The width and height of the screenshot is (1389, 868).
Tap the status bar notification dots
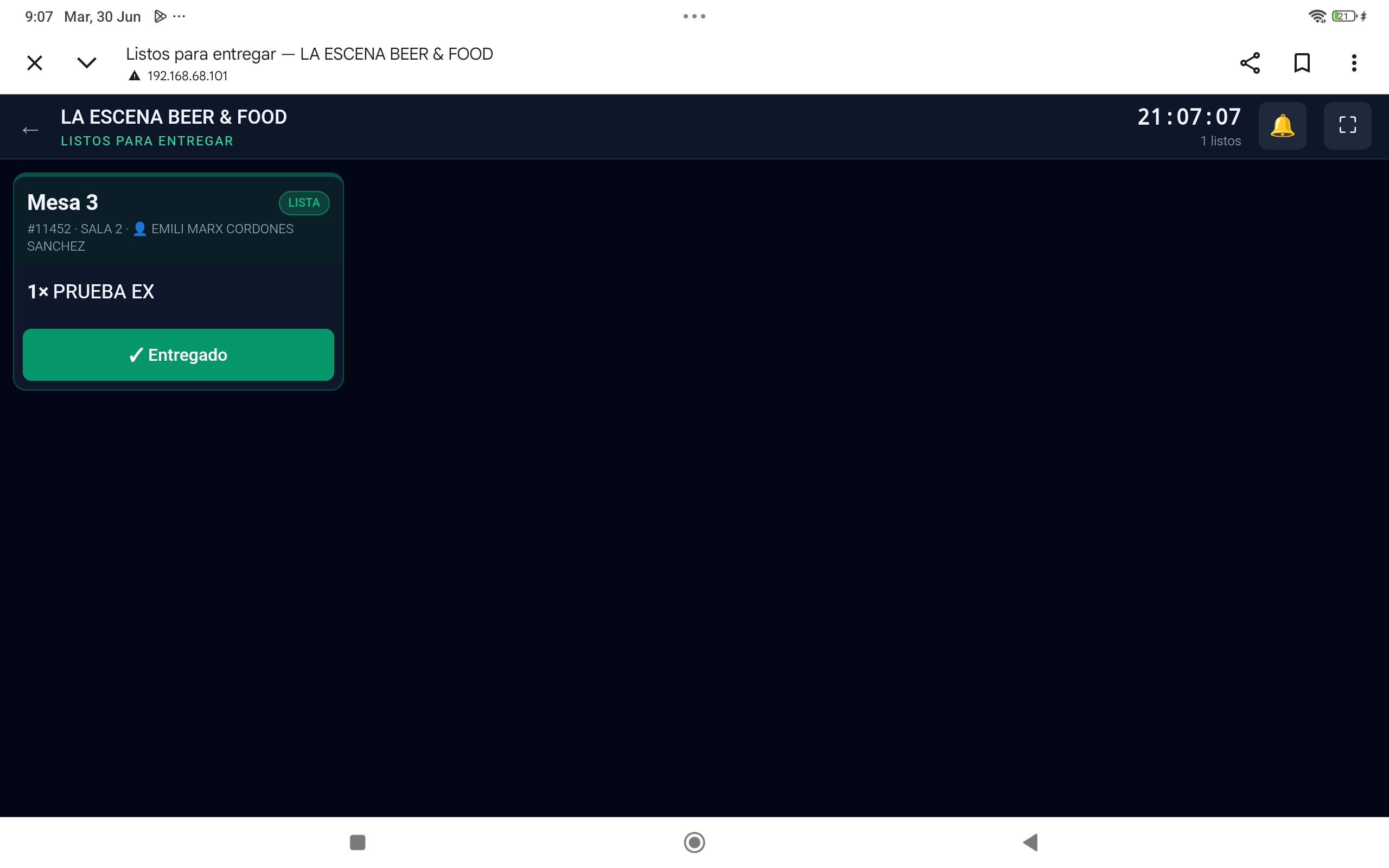click(x=179, y=17)
